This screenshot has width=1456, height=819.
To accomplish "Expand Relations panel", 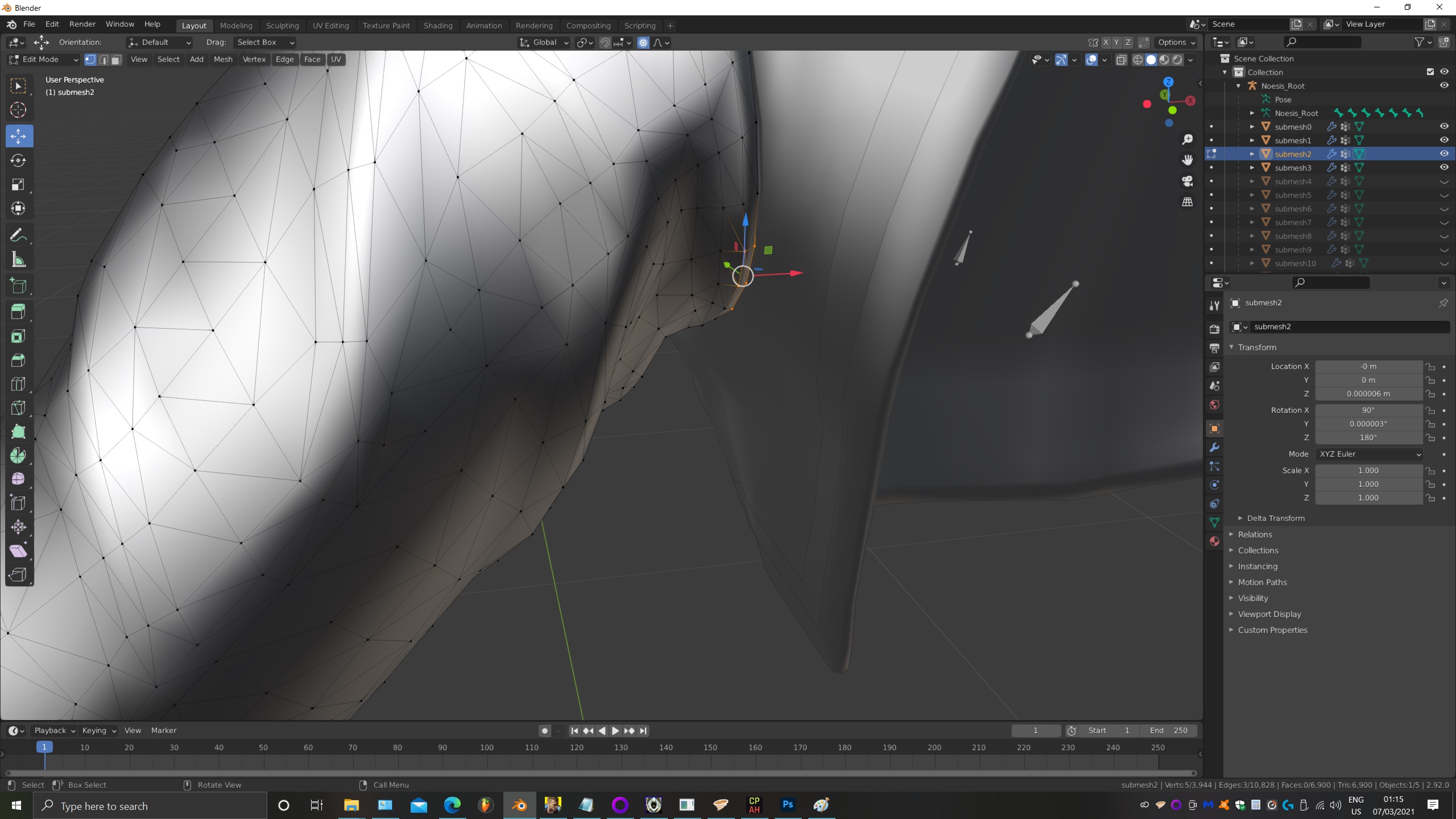I will click(1255, 534).
